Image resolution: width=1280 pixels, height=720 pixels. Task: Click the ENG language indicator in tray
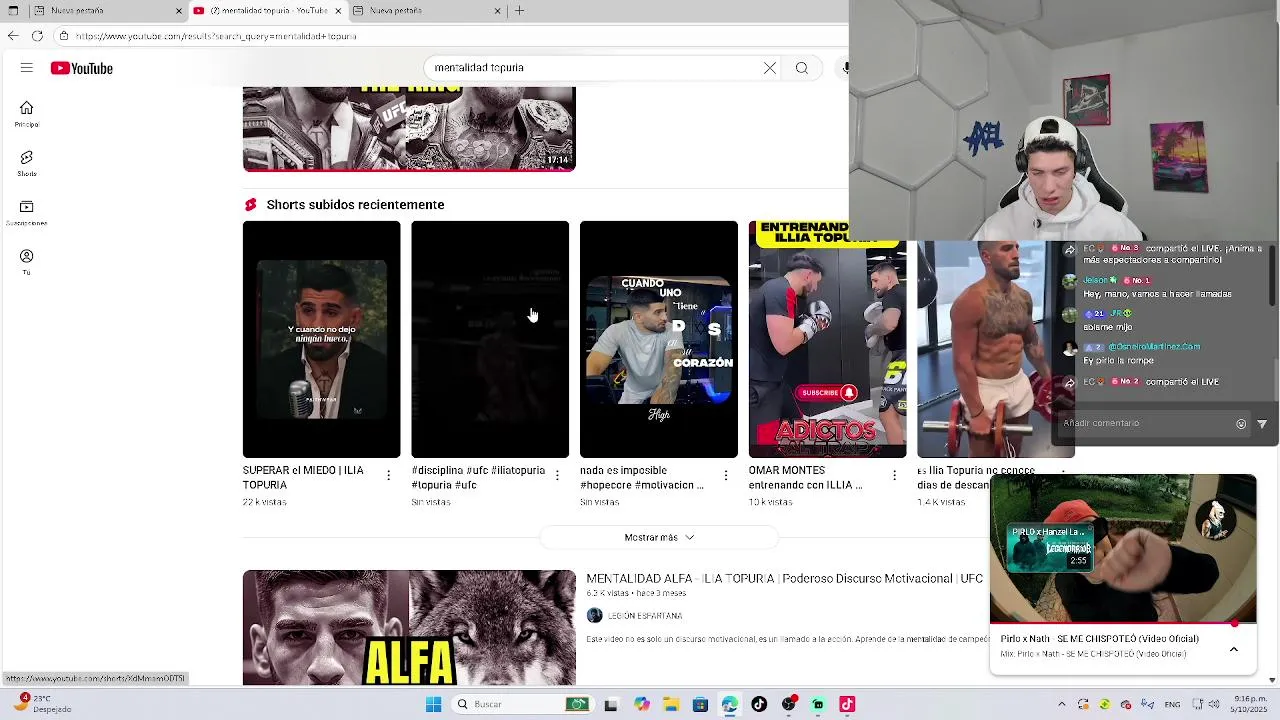1172,704
